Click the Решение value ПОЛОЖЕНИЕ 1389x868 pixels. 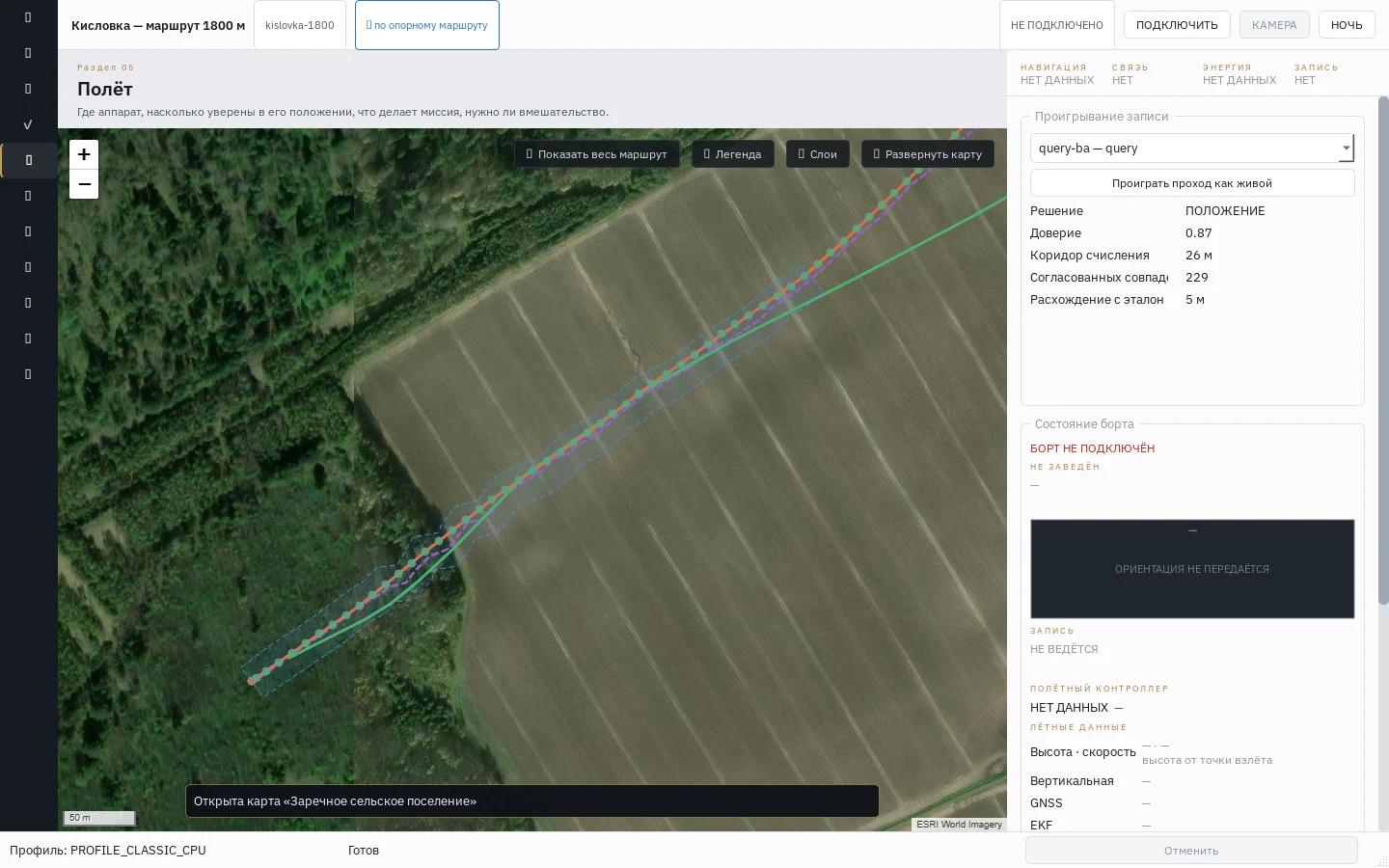[1225, 211]
